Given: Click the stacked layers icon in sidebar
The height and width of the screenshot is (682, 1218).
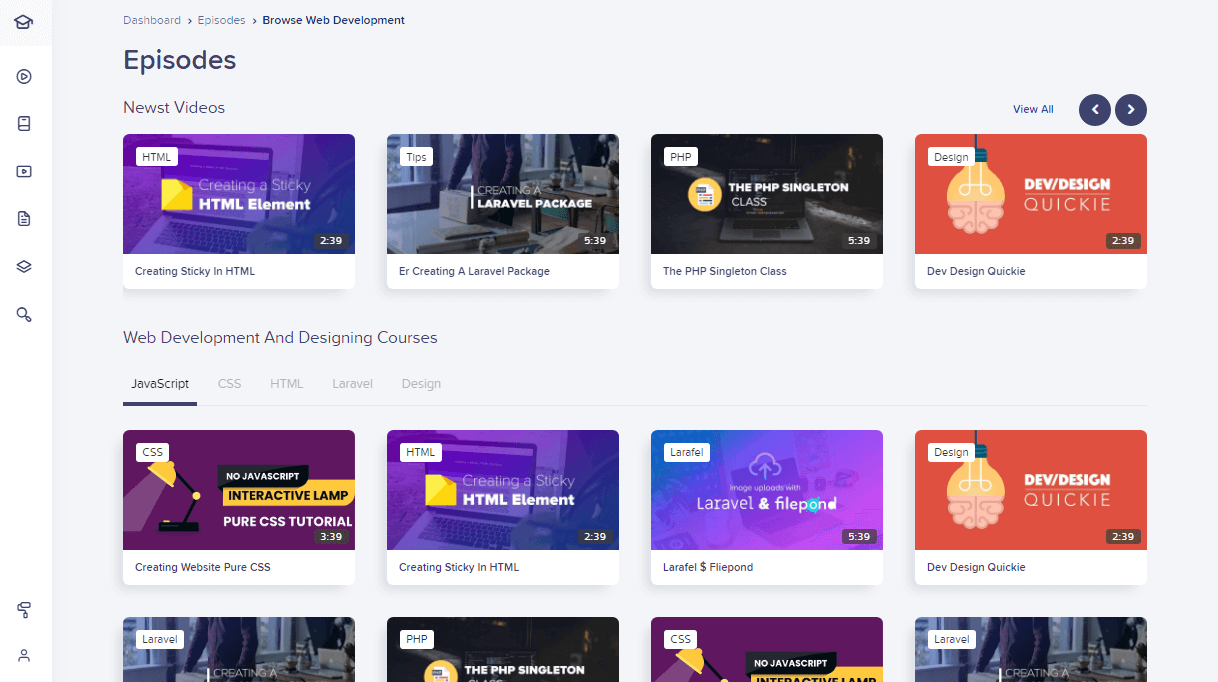Looking at the screenshot, I should point(24,266).
